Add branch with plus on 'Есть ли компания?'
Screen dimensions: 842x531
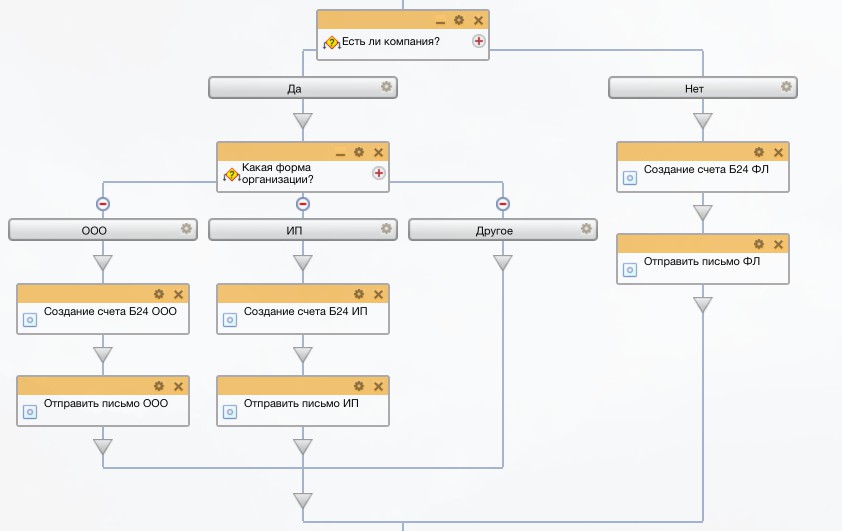(x=479, y=41)
